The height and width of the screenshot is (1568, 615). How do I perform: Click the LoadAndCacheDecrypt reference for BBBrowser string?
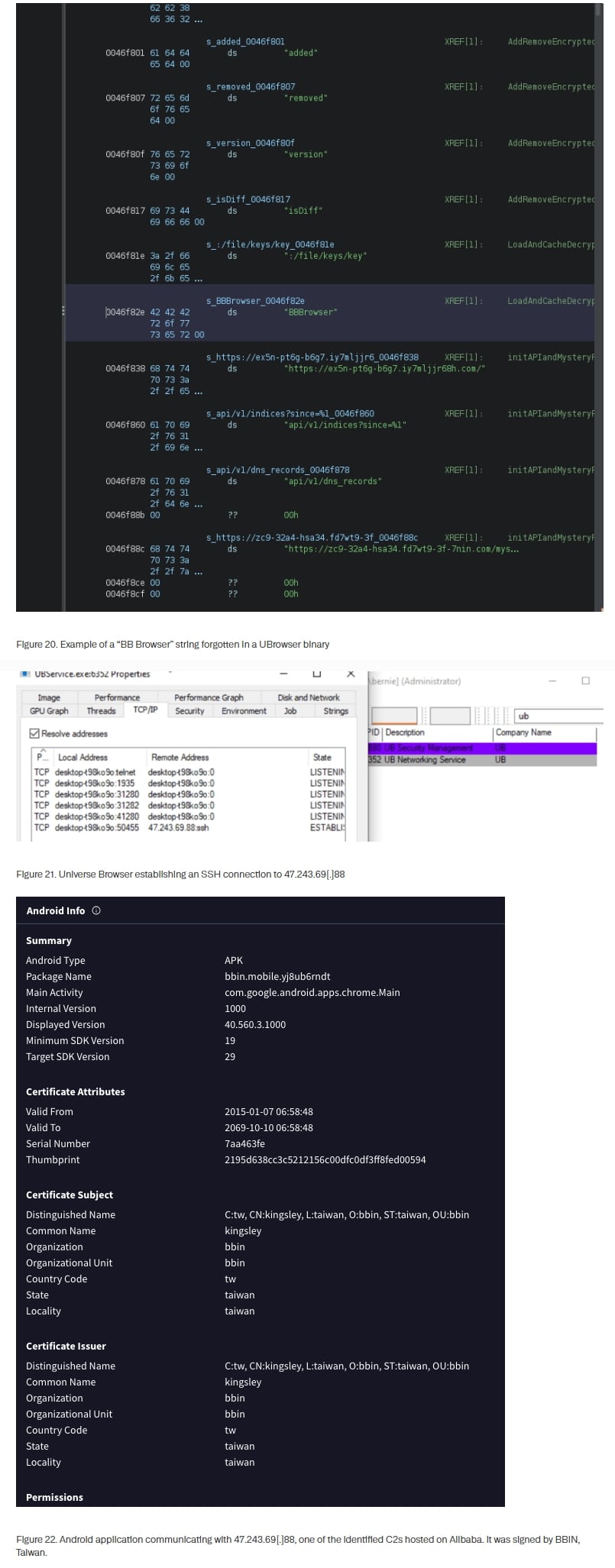550,301
